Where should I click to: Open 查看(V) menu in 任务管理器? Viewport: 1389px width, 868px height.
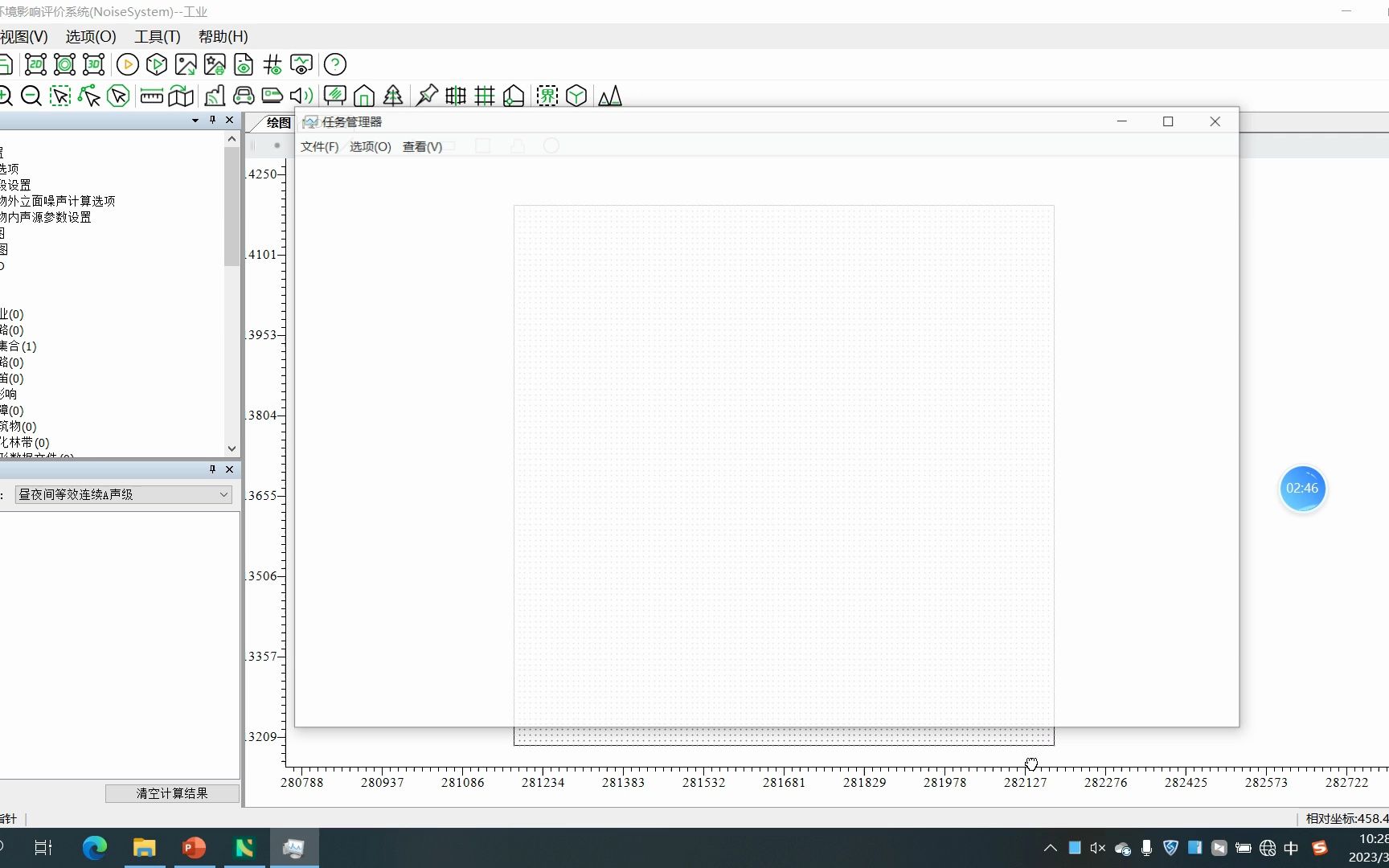(422, 146)
